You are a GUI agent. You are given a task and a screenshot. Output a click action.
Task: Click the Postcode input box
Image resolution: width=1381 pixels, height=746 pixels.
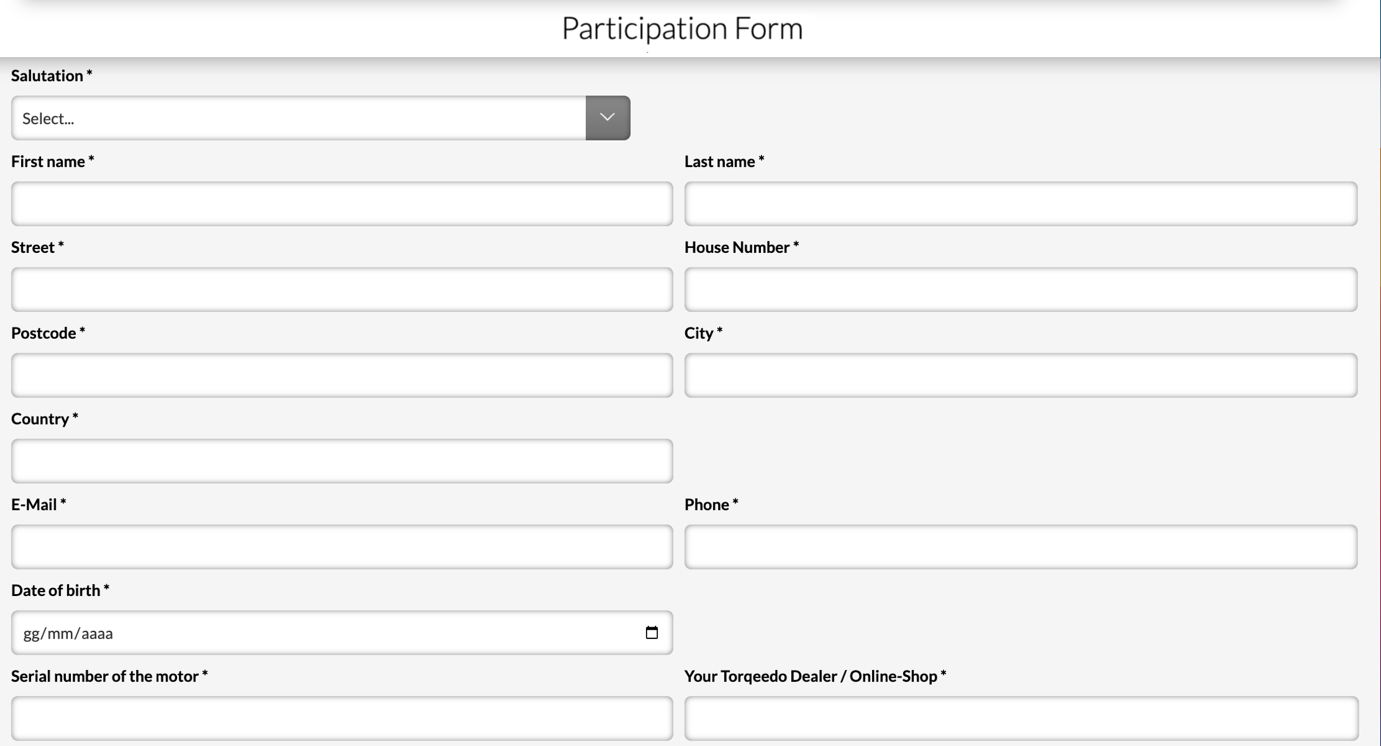[342, 376]
